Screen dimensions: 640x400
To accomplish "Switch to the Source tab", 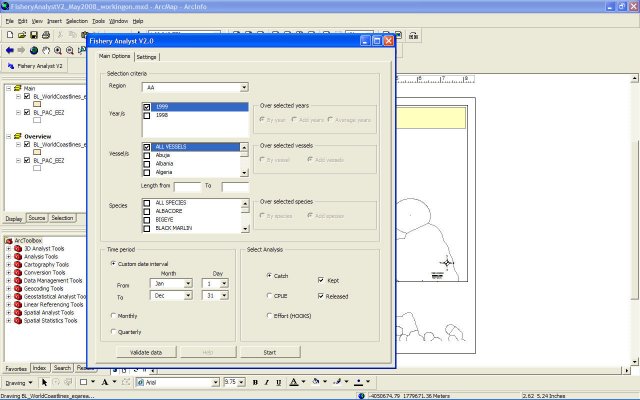I will [37, 218].
